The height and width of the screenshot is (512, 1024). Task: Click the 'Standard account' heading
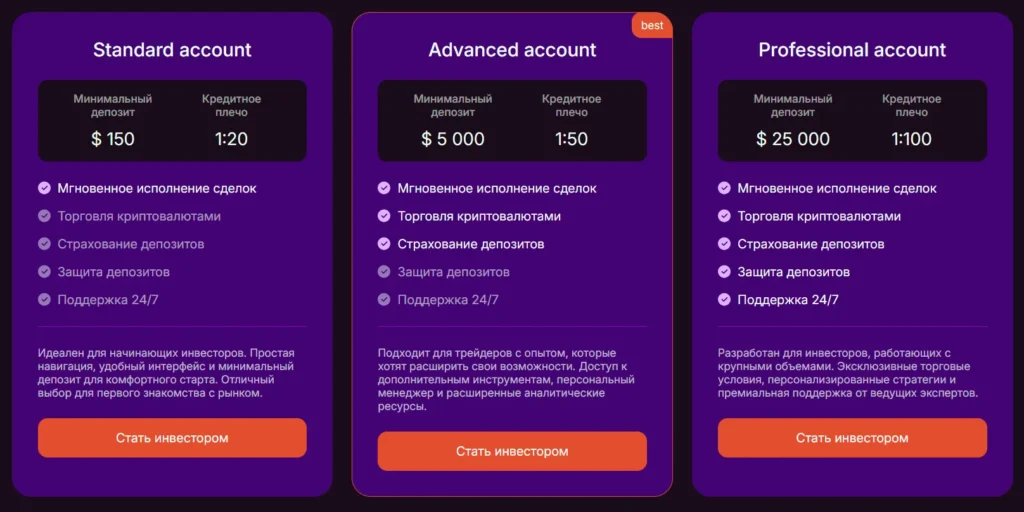[172, 50]
